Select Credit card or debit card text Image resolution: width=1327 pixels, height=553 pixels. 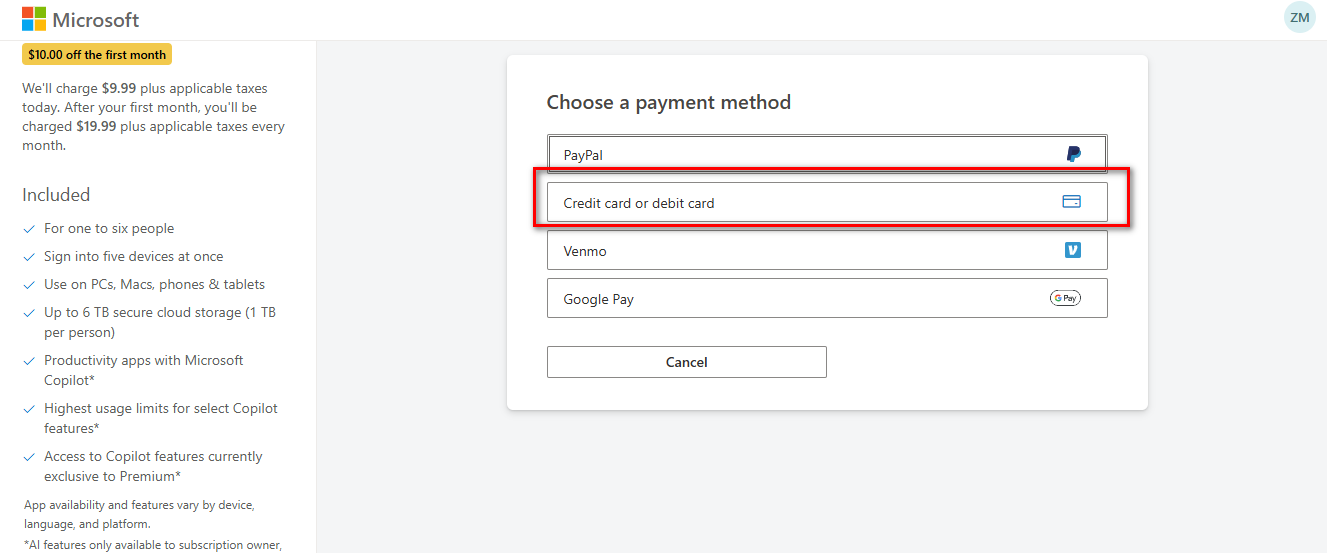click(639, 203)
